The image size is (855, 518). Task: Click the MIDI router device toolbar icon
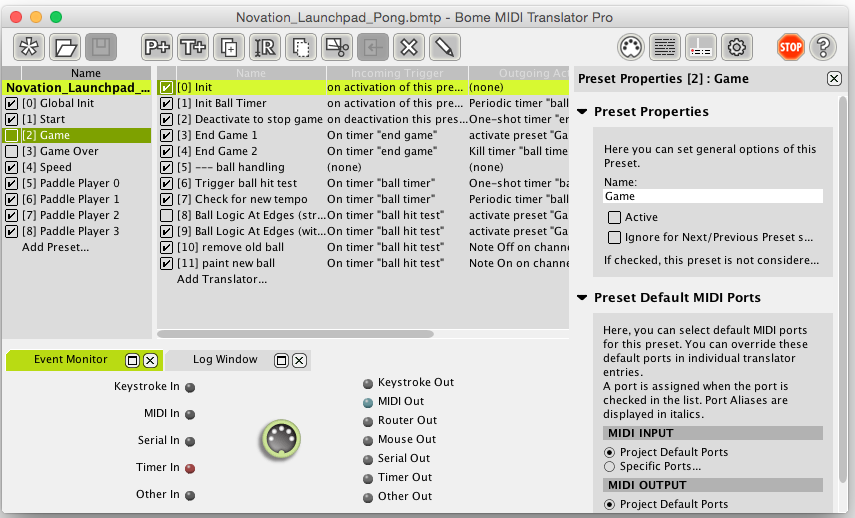click(x=701, y=47)
